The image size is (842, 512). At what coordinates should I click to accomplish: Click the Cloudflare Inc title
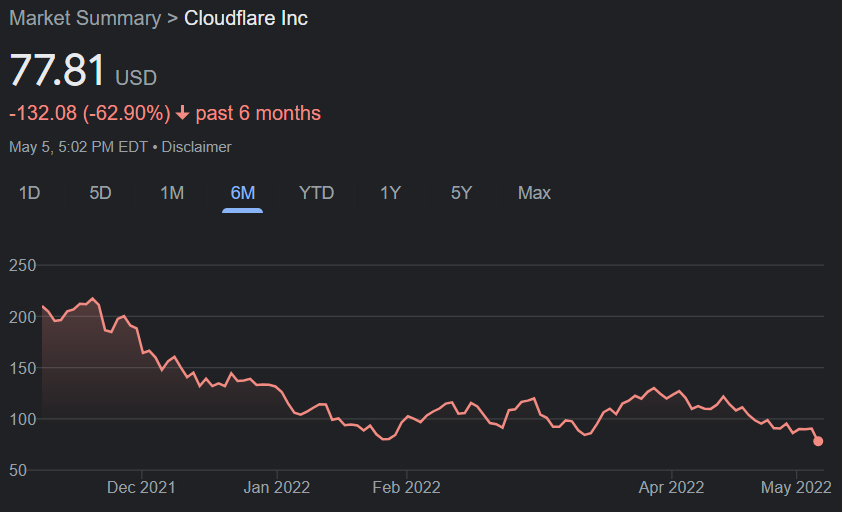pyautogui.click(x=246, y=18)
